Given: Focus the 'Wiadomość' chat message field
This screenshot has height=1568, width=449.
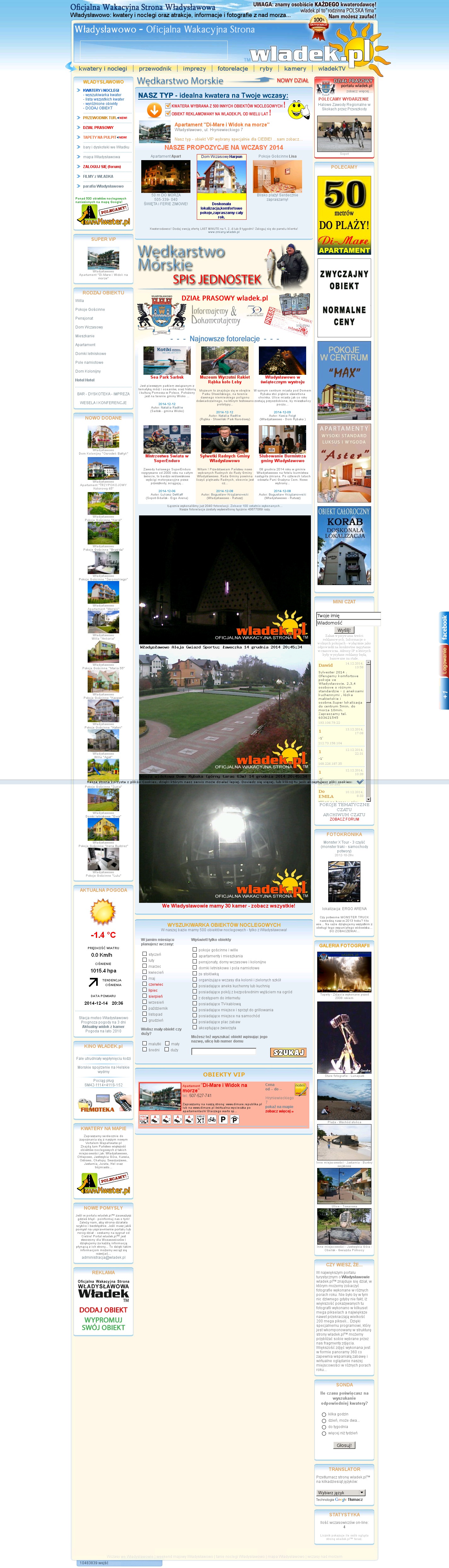Looking at the screenshot, I should pos(348,623).
